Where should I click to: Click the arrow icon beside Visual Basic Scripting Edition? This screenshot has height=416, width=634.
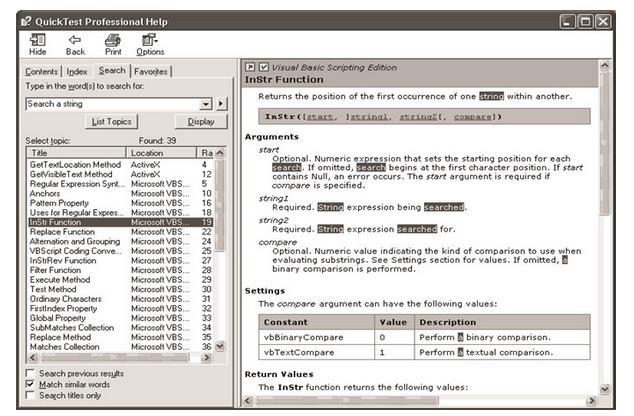pos(250,67)
